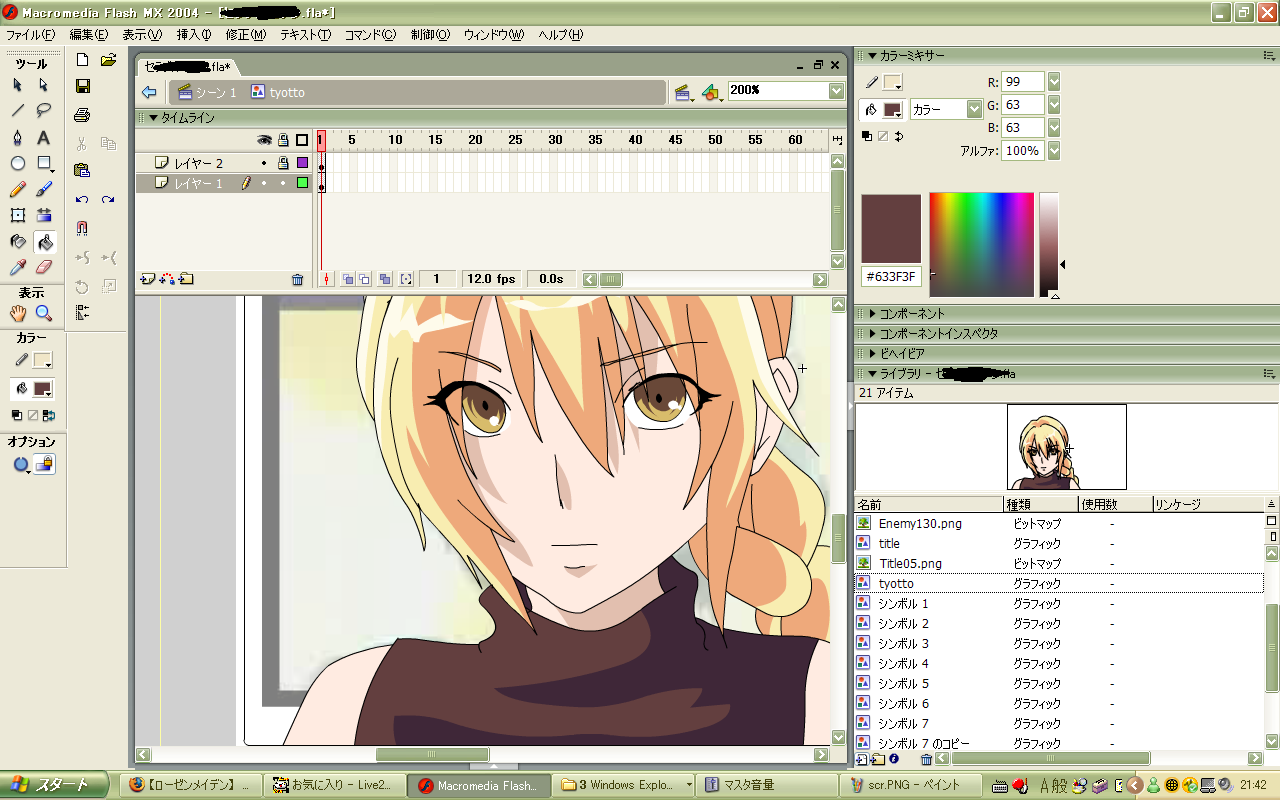Select the Eraser tool
Image resolution: width=1280 pixels, height=800 pixels.
(44, 267)
